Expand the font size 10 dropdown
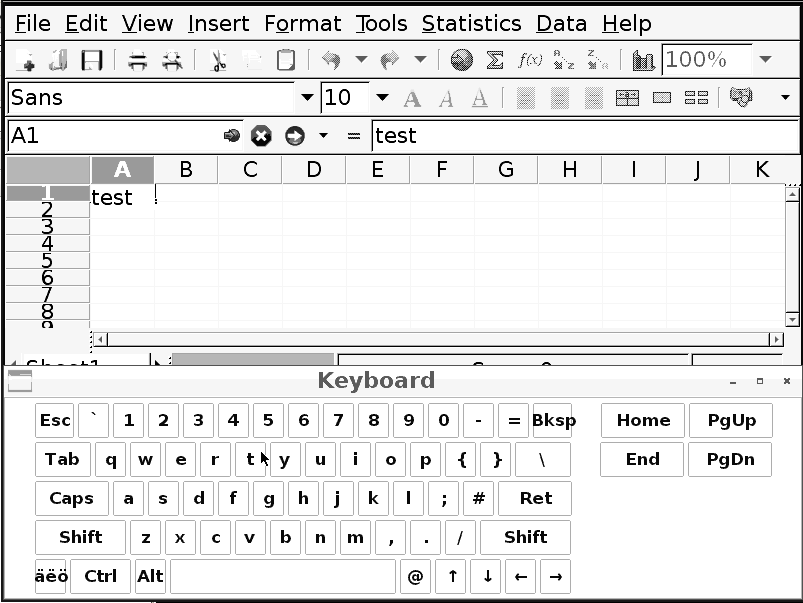 pos(382,98)
